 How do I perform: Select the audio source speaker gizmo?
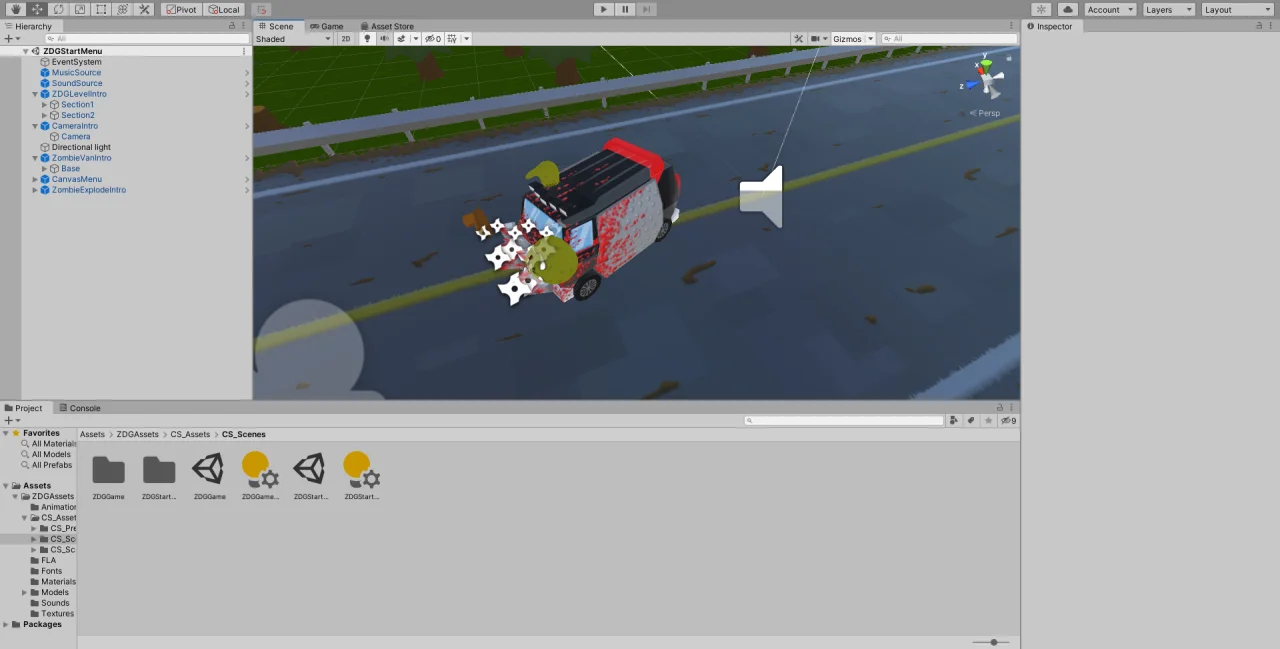click(x=761, y=196)
